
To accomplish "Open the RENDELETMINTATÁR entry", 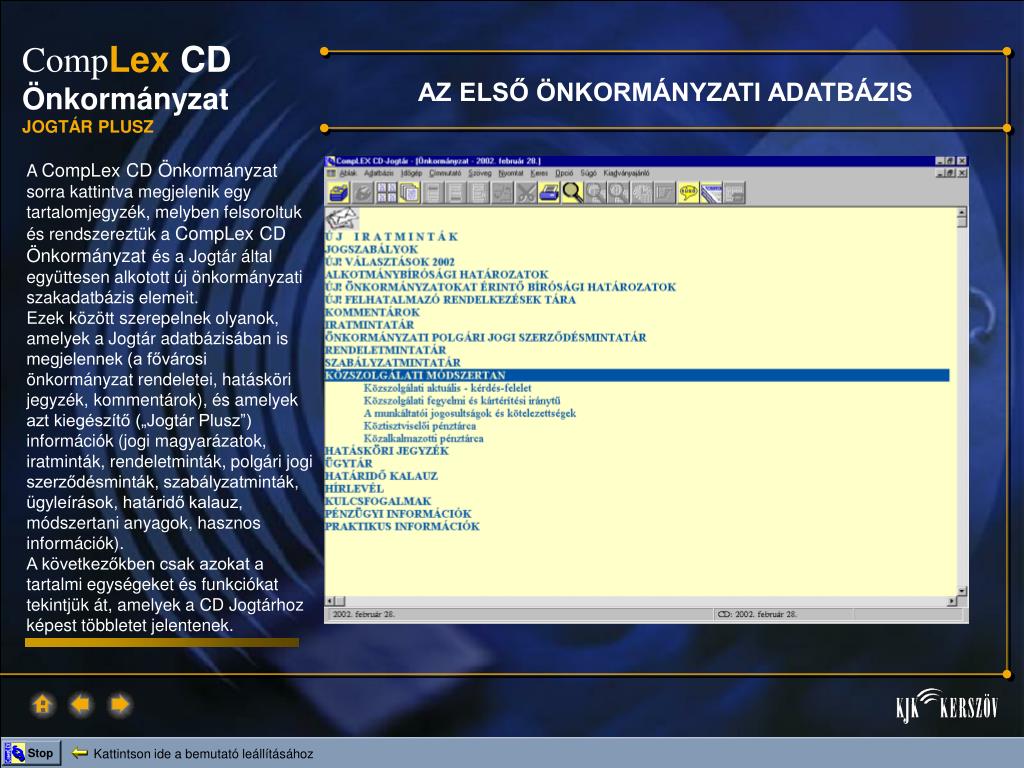I will coord(386,350).
